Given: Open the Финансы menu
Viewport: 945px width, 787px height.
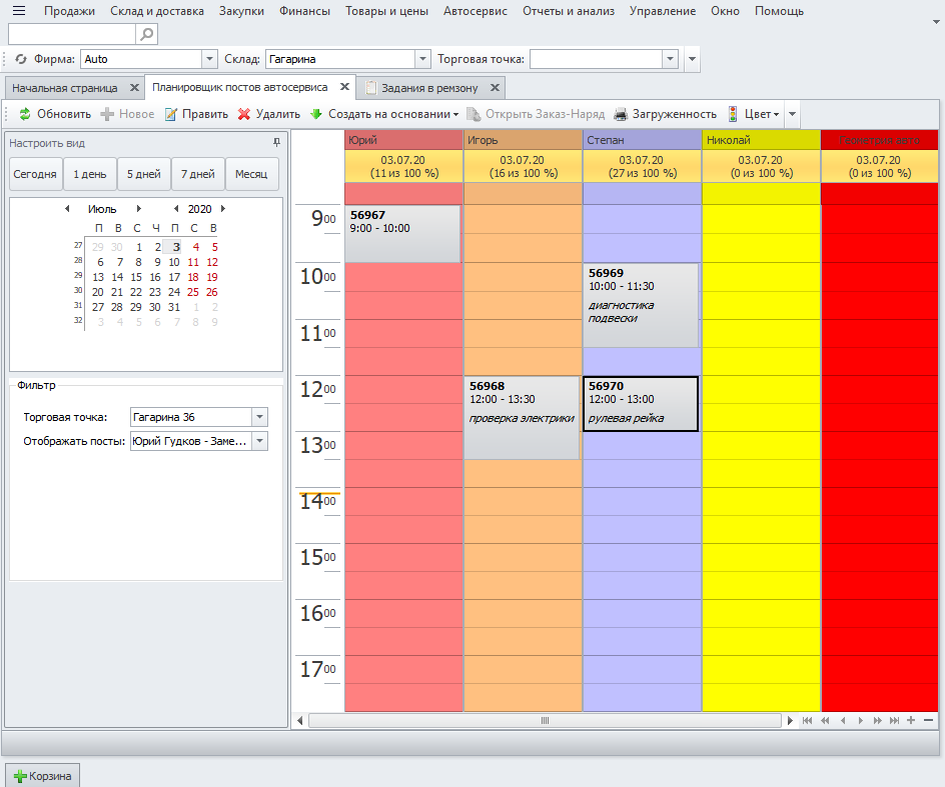Looking at the screenshot, I should point(304,11).
